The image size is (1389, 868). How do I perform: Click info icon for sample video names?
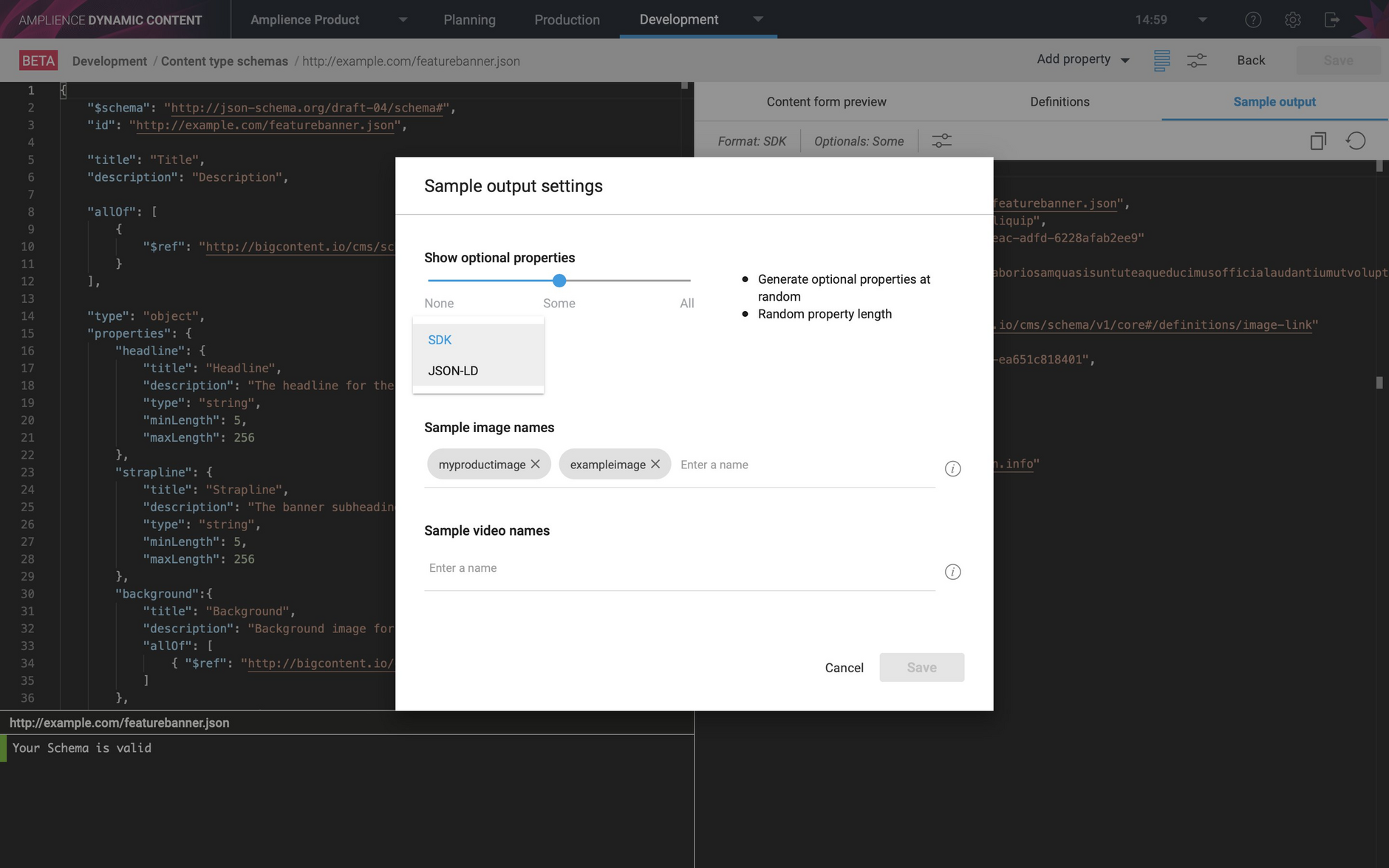click(x=952, y=573)
